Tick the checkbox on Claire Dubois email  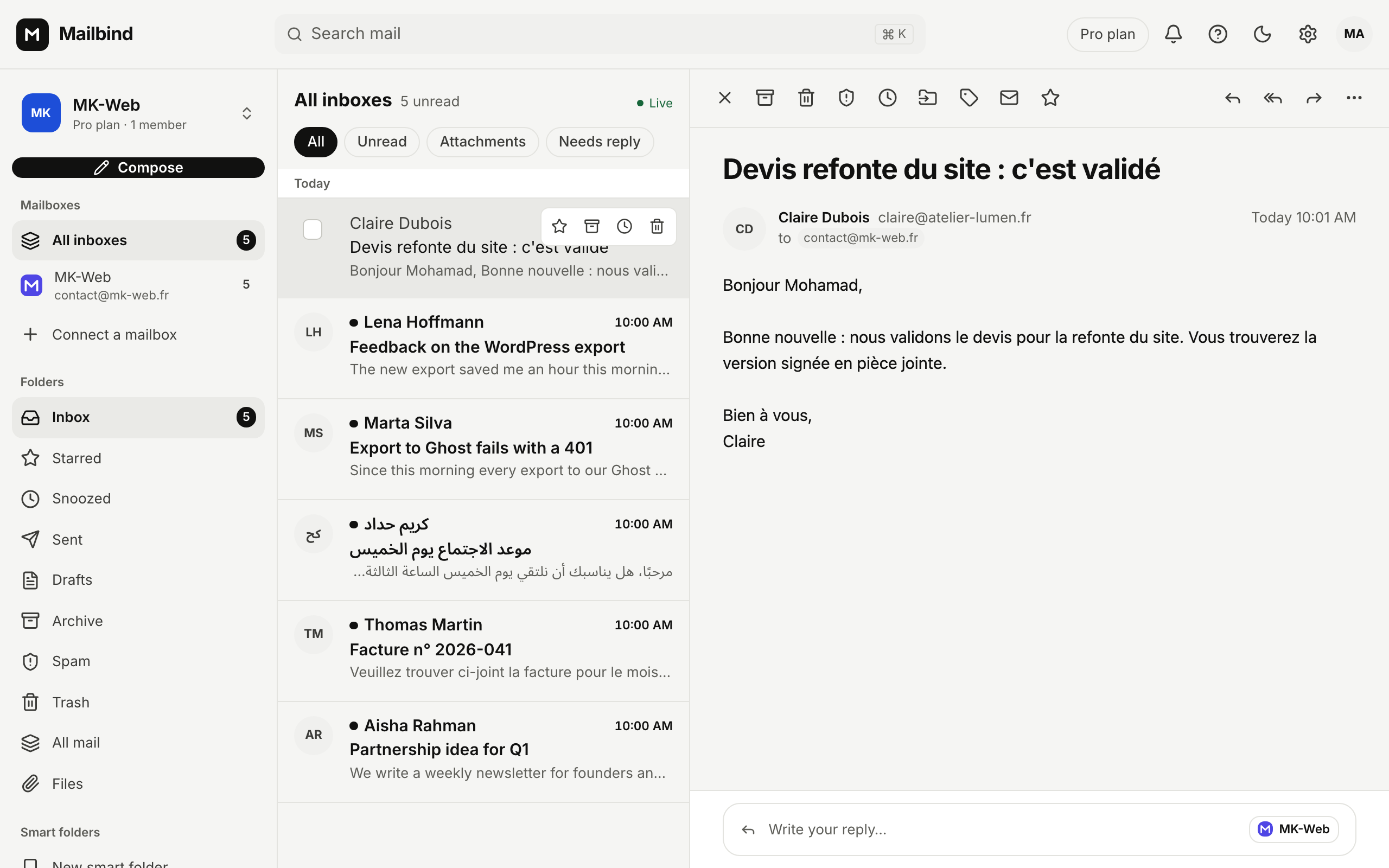point(312,229)
